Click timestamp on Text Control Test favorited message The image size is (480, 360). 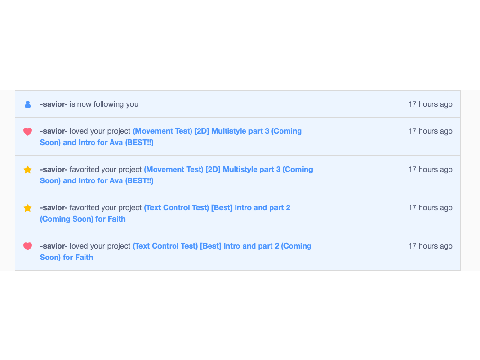430,208
